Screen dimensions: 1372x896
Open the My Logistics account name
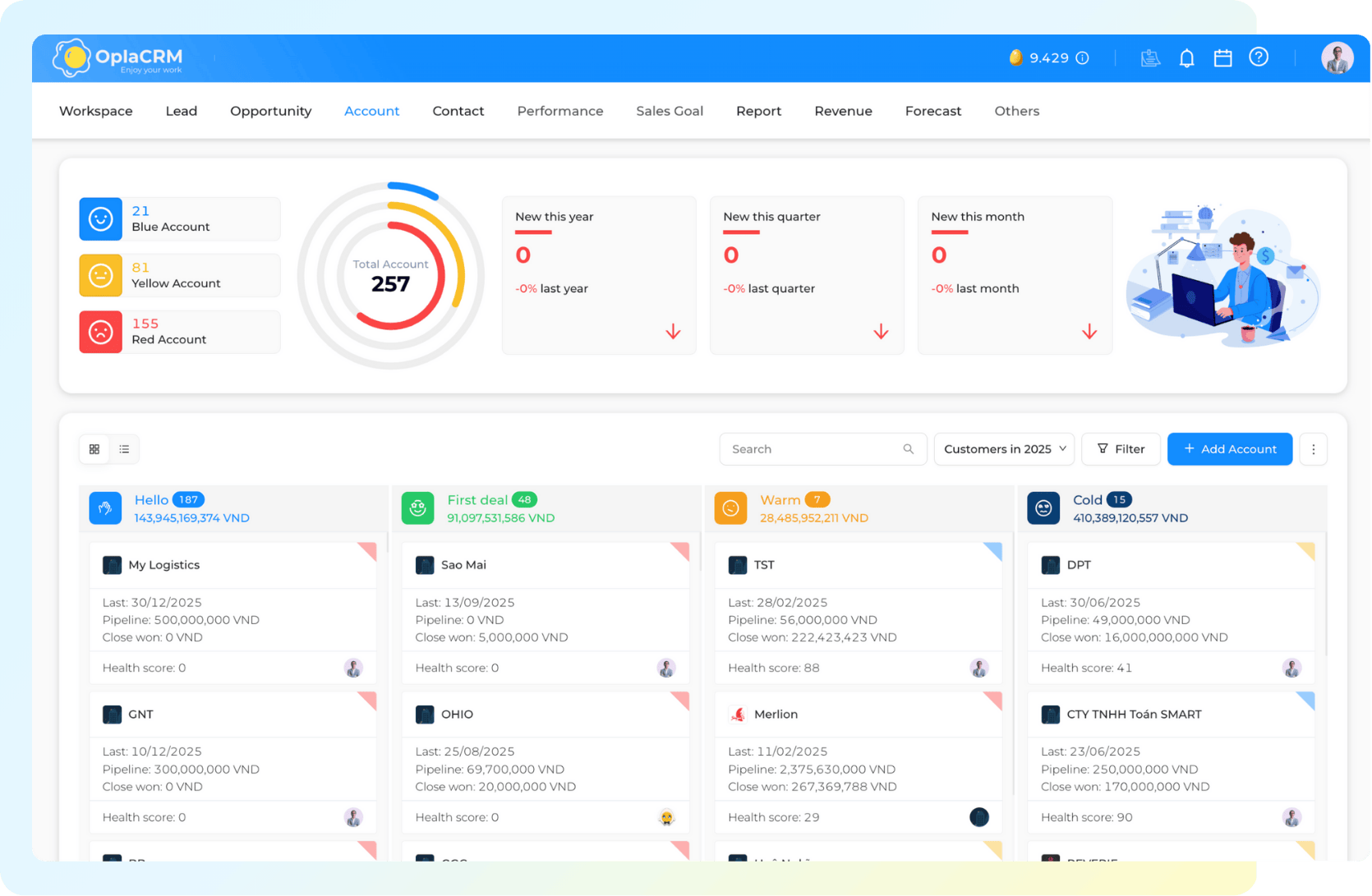coord(163,565)
